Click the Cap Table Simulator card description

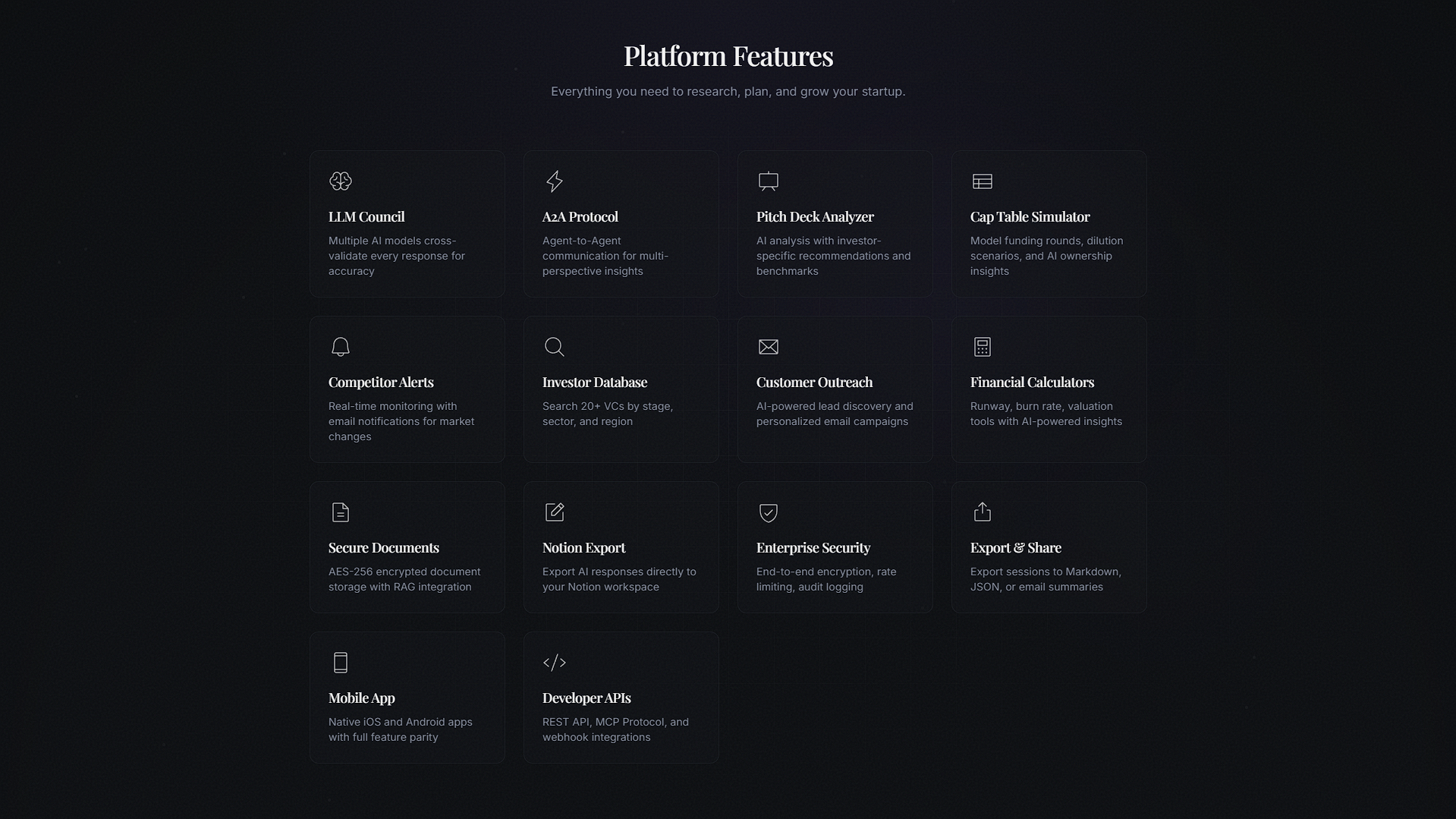[x=1046, y=256]
